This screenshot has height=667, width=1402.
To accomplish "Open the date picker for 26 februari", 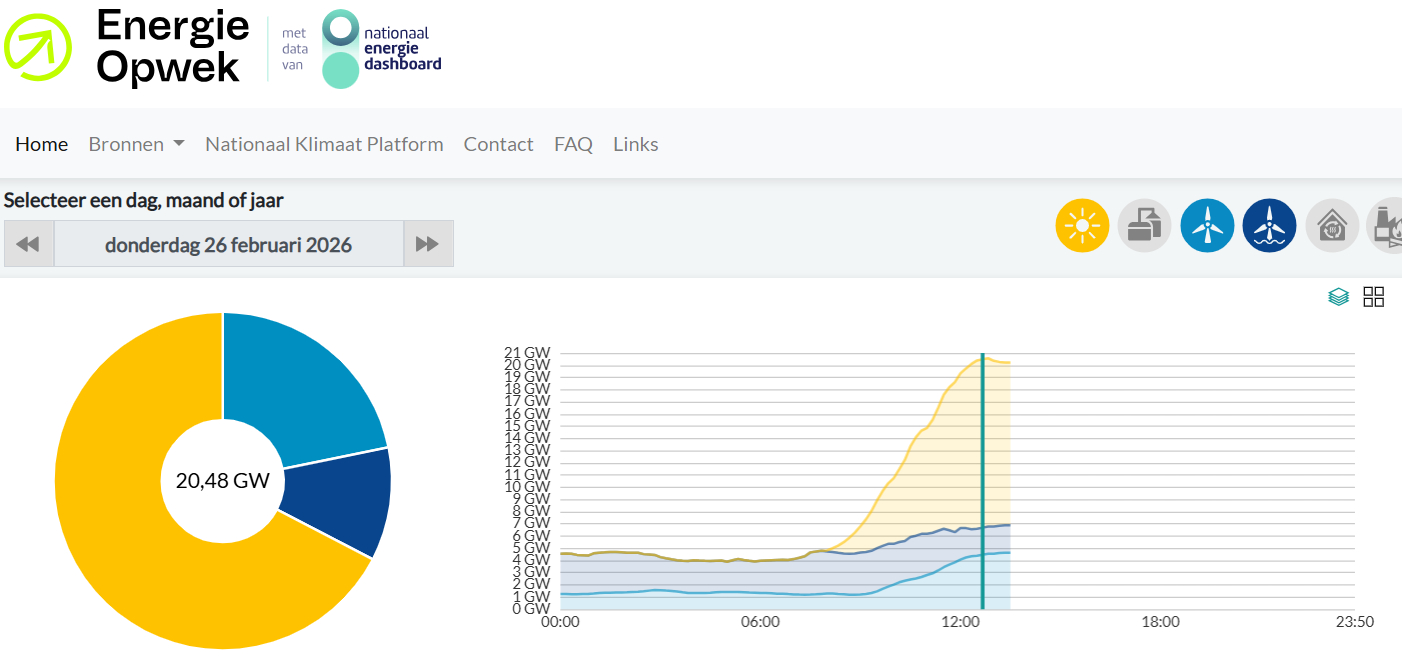I will point(228,244).
